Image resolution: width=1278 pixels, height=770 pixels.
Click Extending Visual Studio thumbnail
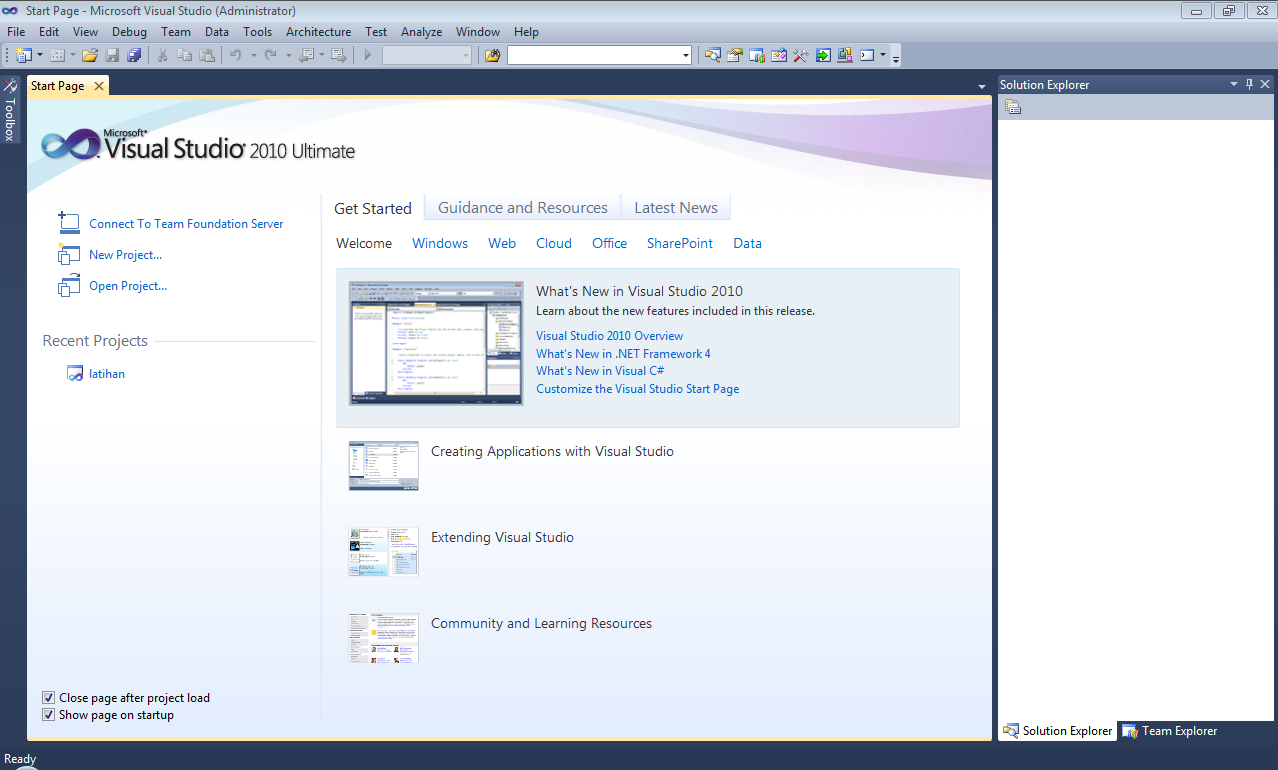[384, 552]
